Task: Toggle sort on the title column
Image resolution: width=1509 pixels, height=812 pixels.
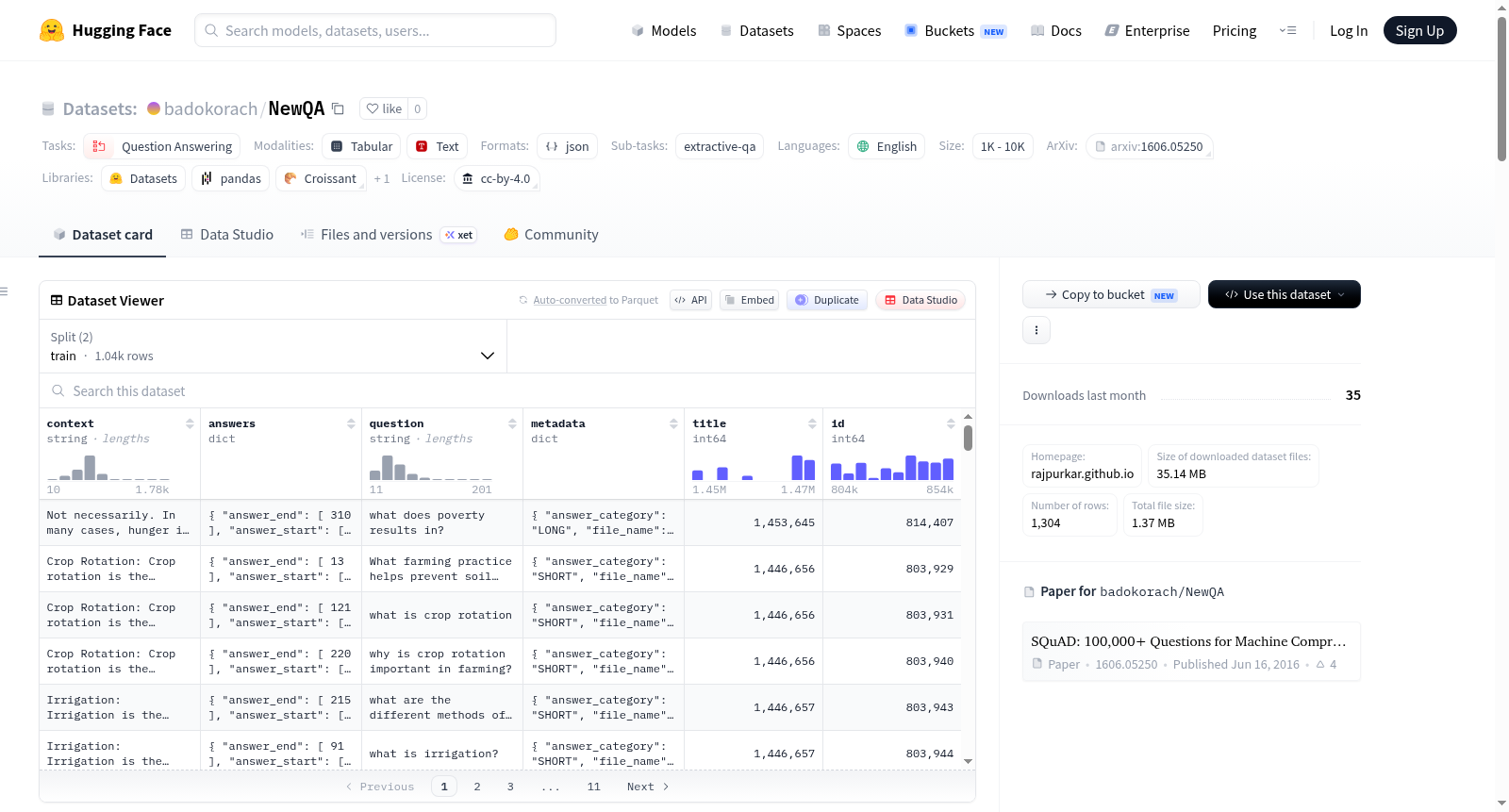Action: point(812,423)
